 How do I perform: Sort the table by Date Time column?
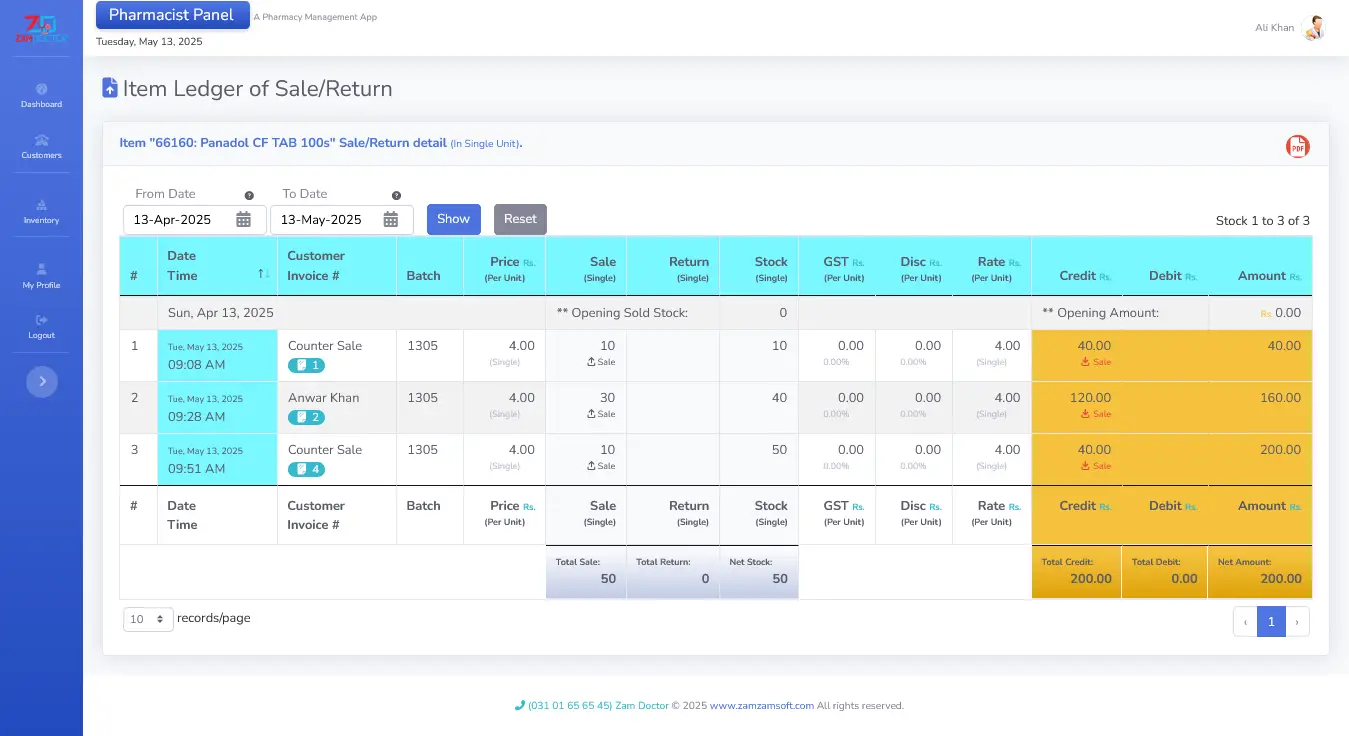tap(263, 274)
